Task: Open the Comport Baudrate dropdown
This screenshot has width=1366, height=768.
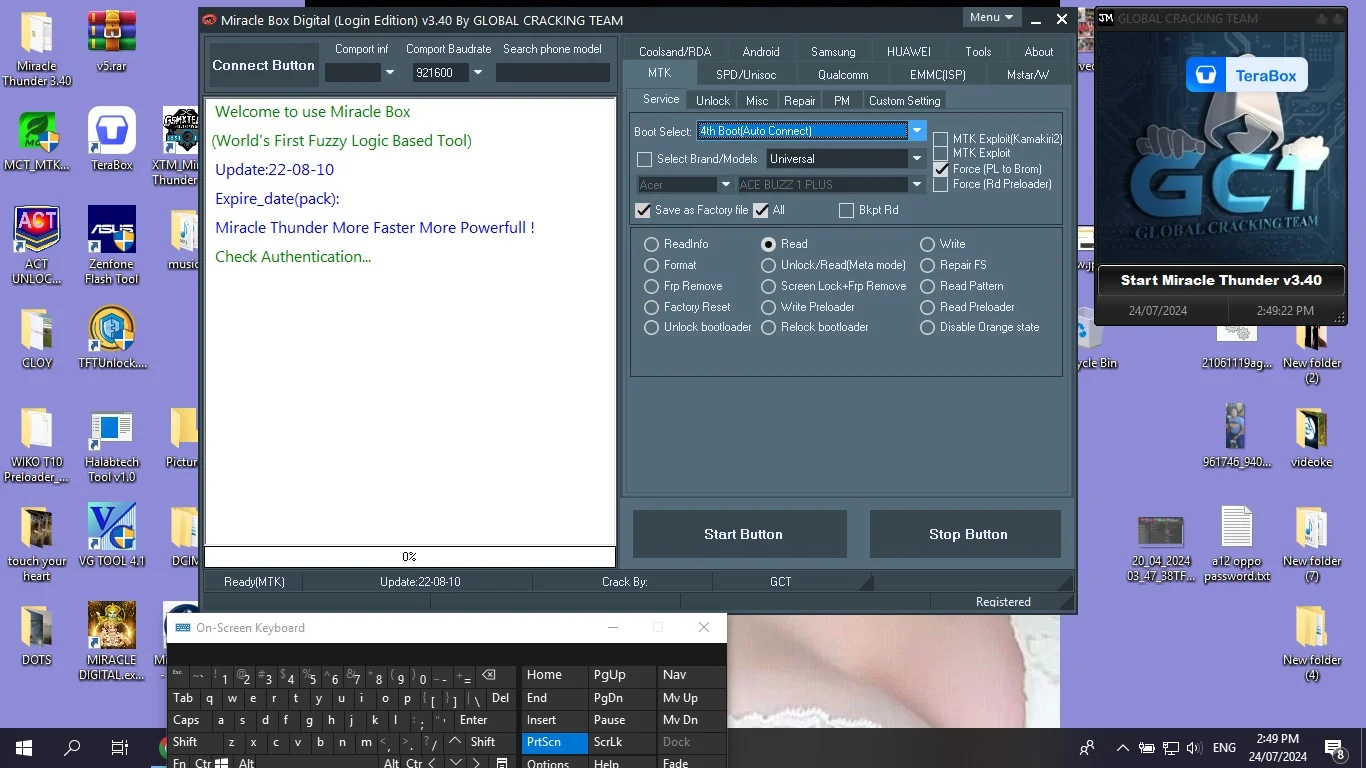Action: pos(478,73)
